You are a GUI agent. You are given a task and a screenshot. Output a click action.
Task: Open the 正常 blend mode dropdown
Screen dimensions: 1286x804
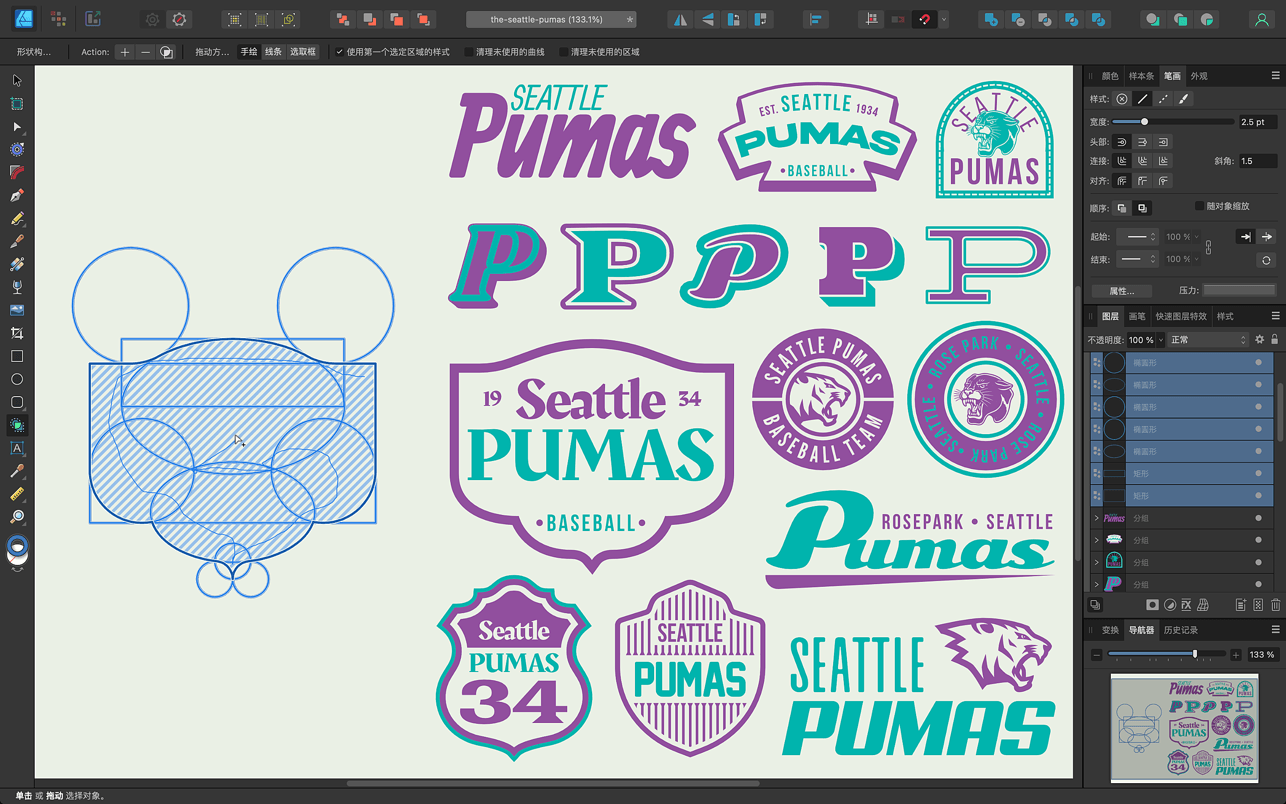coord(1207,340)
